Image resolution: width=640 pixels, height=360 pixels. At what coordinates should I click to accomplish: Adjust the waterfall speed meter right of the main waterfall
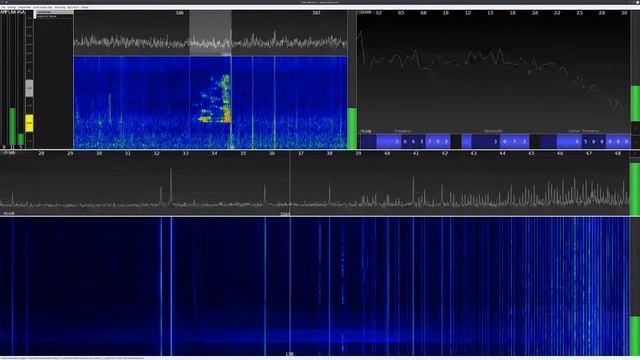tap(635, 286)
